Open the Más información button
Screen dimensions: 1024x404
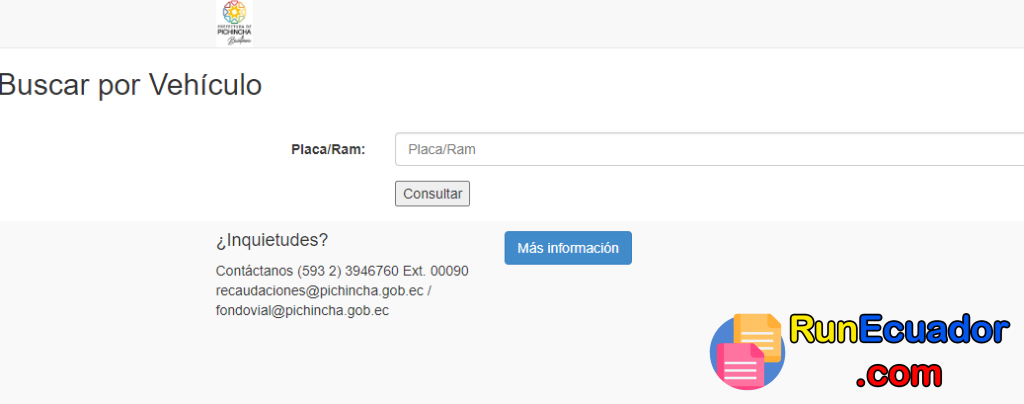pos(568,248)
